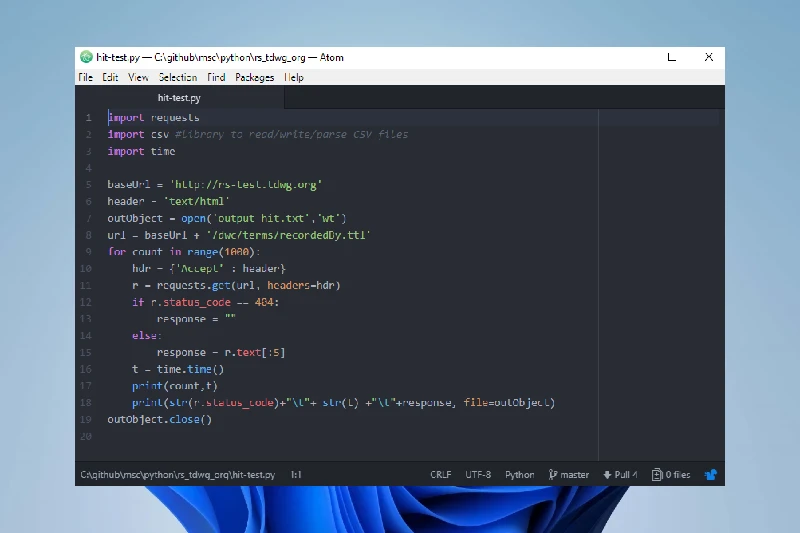
Task: Click the Atom app icon in title bar
Action: (x=87, y=57)
